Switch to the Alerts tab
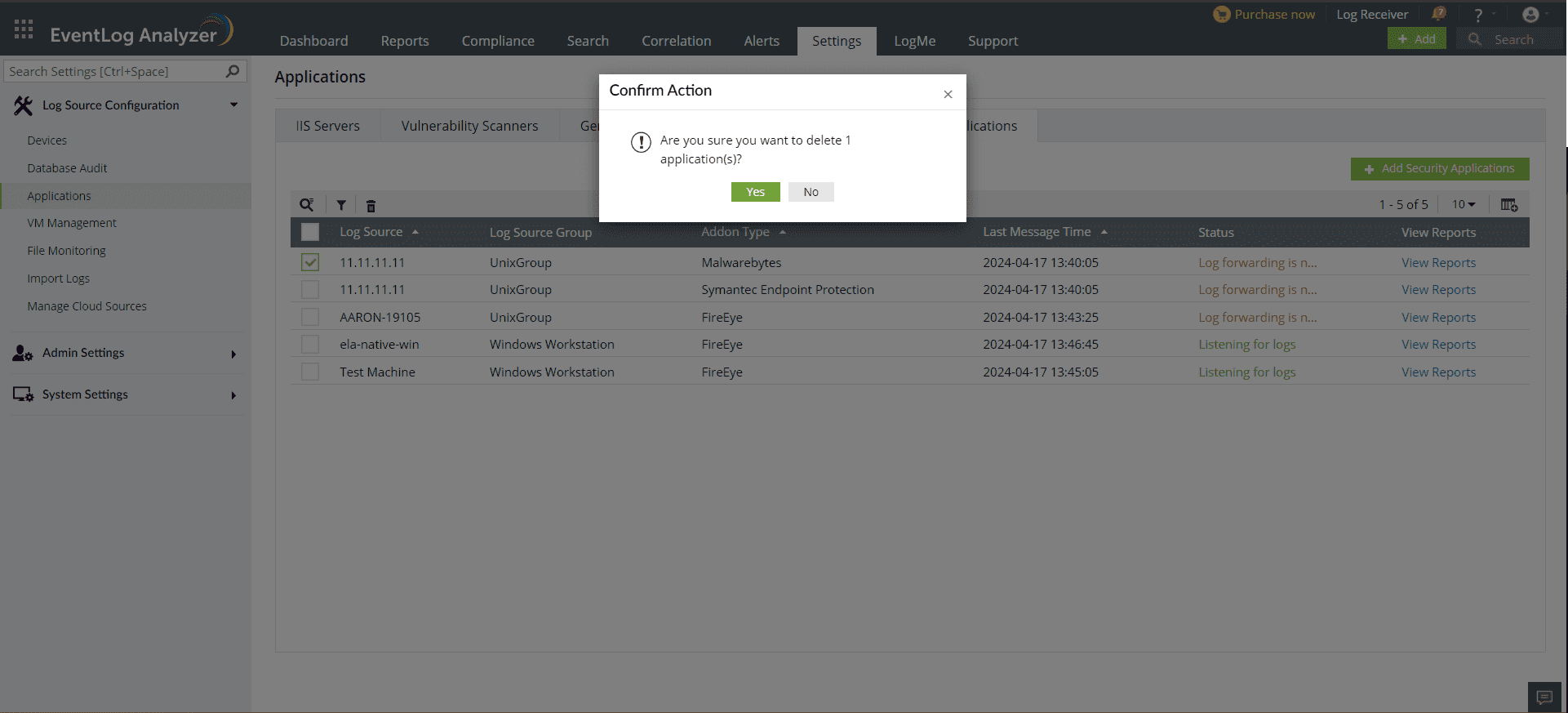This screenshot has width=1568, height=713. 762,41
